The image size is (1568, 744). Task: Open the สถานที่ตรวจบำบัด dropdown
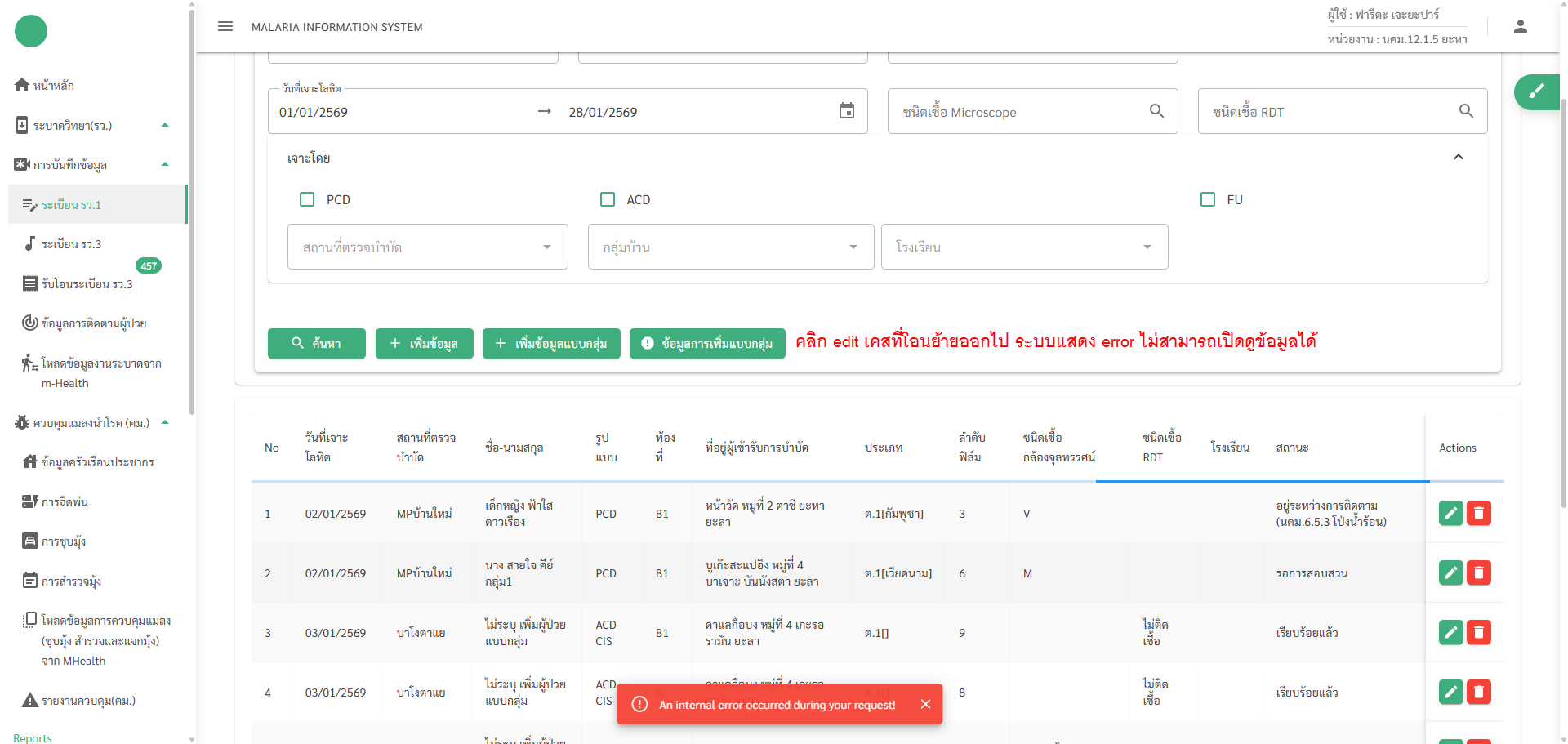[427, 247]
